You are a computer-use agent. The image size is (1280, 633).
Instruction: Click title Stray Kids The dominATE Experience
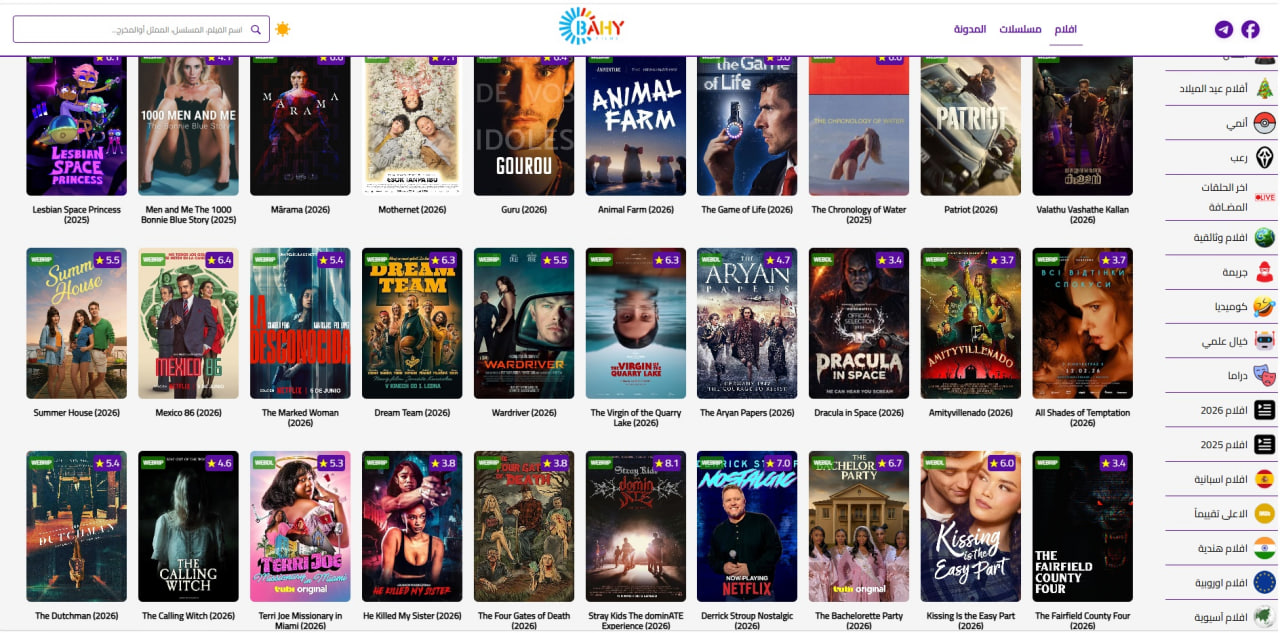(636, 620)
